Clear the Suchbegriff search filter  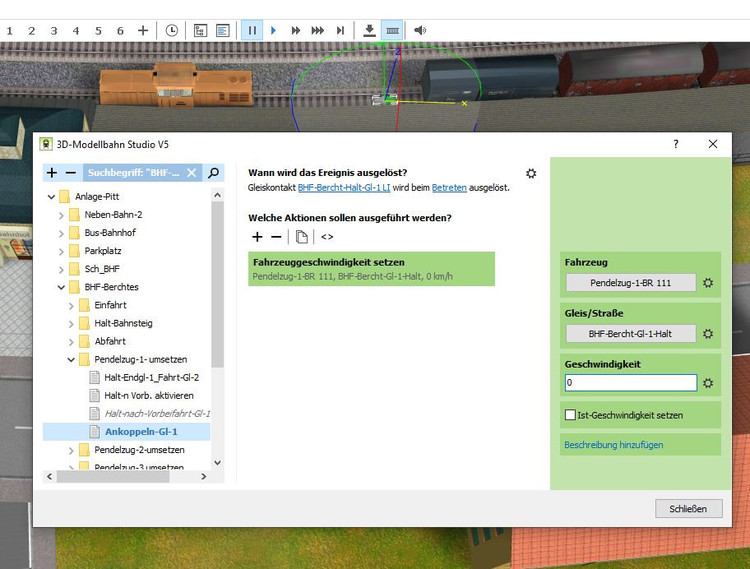191,173
